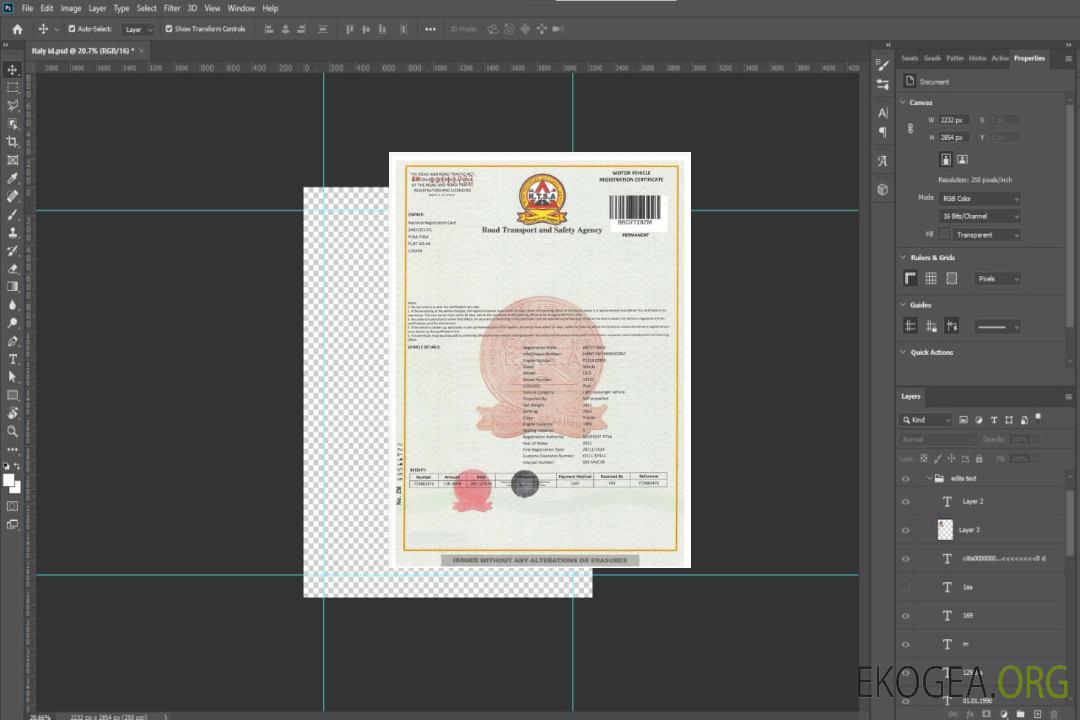Screen dimensions: 1080x720
Task: Open the Filter menu
Action: pyautogui.click(x=172, y=8)
